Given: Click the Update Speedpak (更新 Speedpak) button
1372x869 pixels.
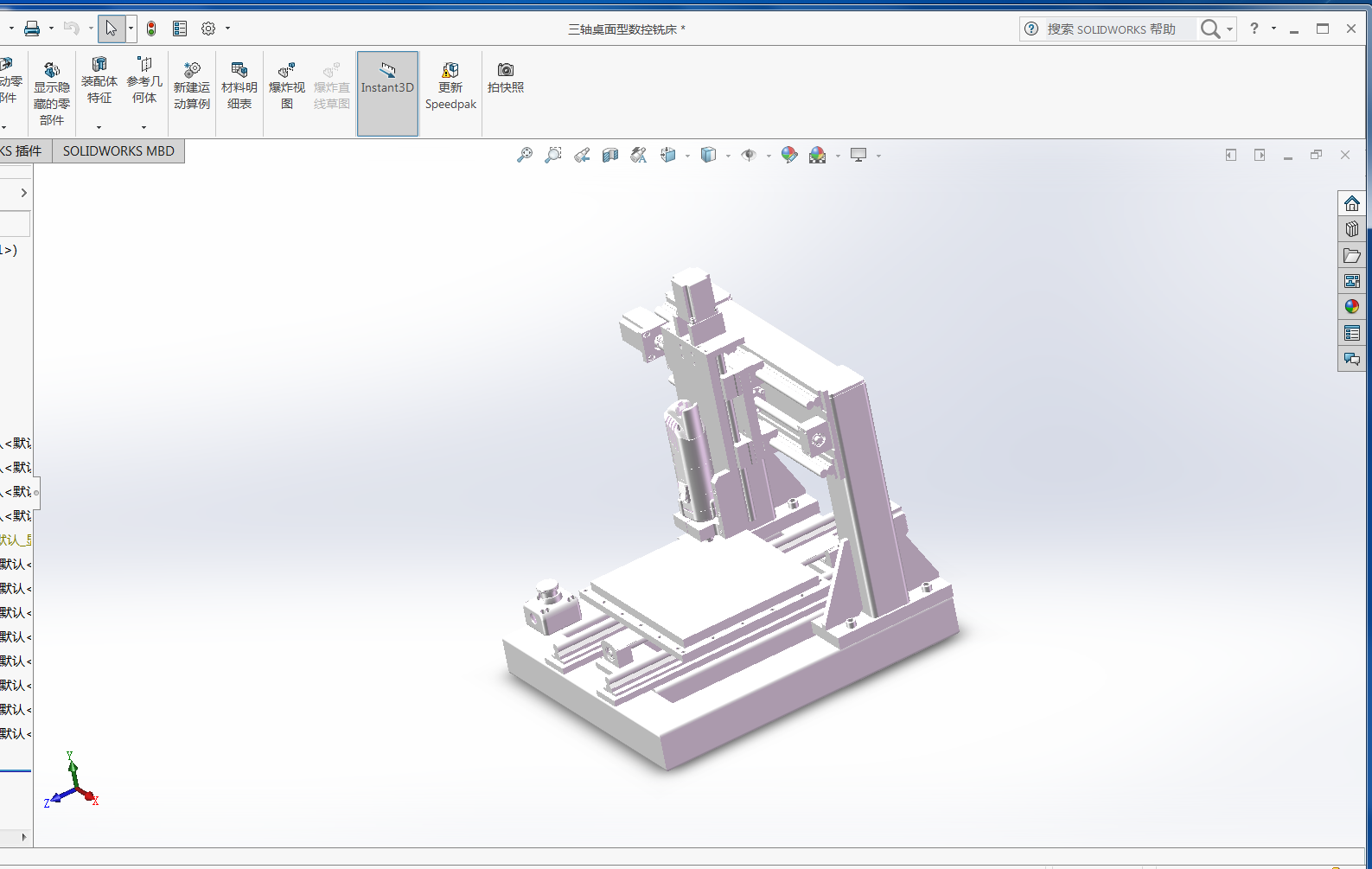Looking at the screenshot, I should (x=450, y=86).
